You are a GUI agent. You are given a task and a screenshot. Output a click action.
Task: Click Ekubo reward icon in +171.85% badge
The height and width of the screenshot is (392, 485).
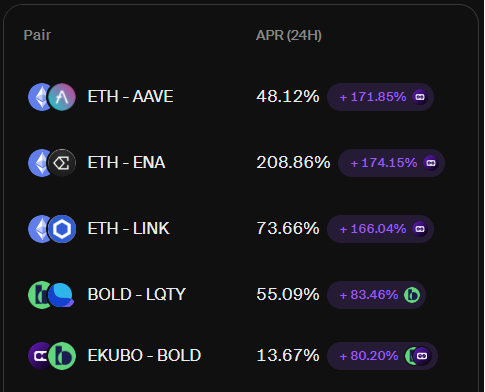[420, 97]
